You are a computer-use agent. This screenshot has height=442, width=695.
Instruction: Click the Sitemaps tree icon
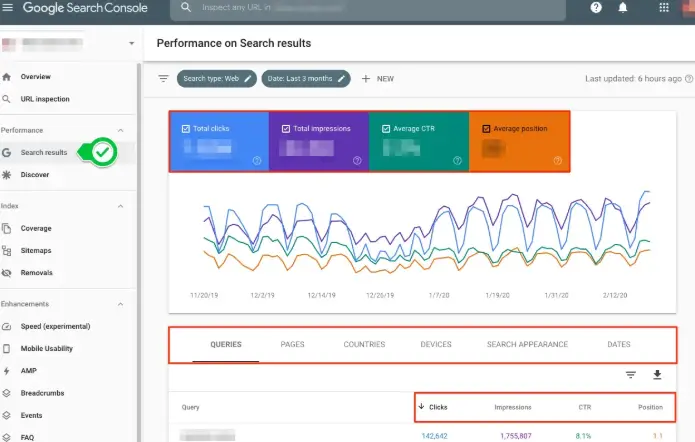(6, 250)
